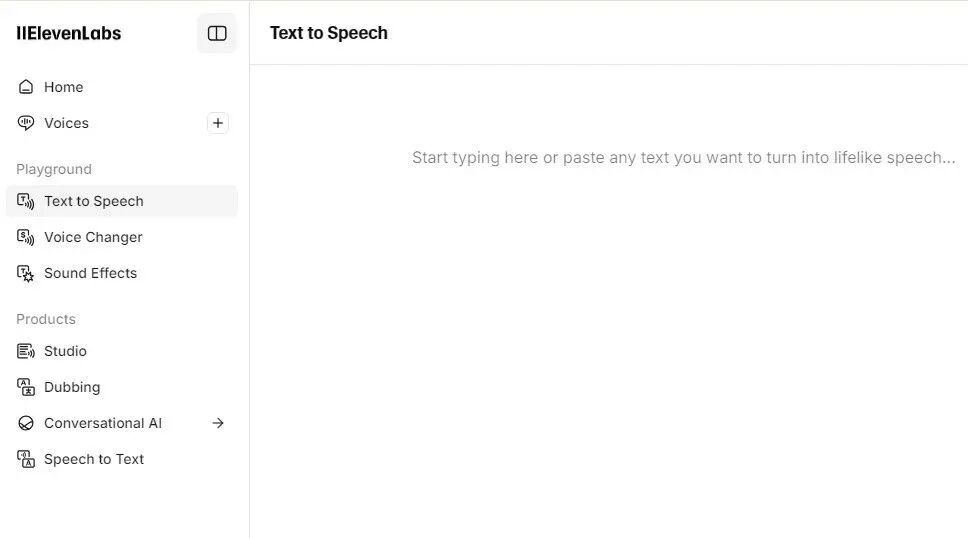Image resolution: width=968 pixels, height=538 pixels.
Task: Expand Conversational AI using the arrow
Action: coord(218,423)
